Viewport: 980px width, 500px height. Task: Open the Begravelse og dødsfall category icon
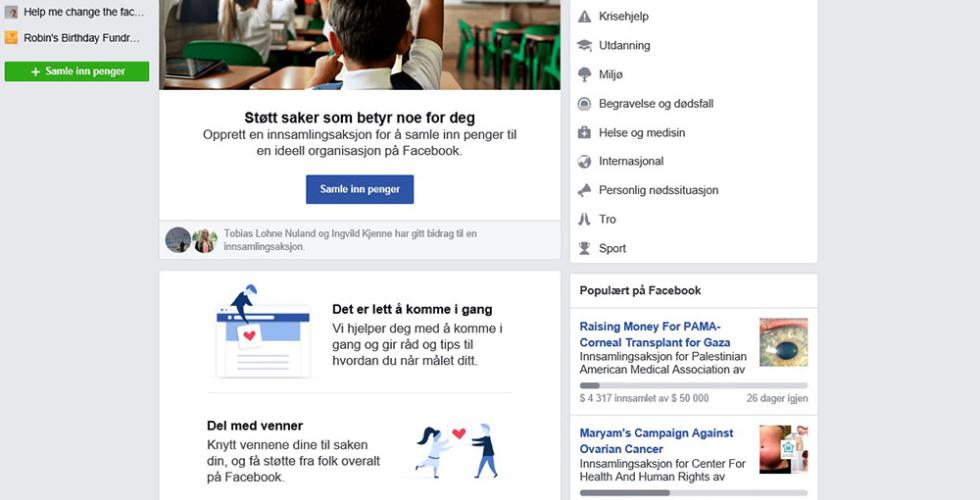point(584,104)
